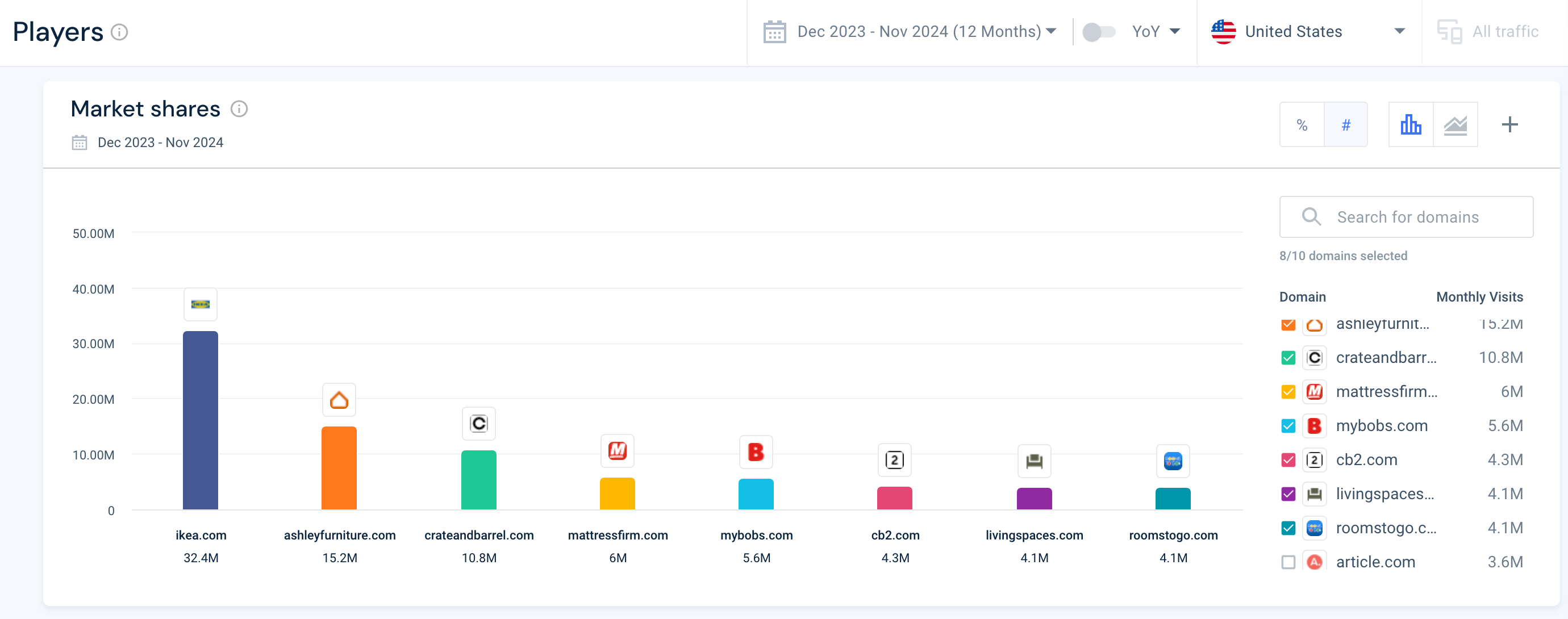Viewport: 1568px width, 619px height.
Task: Expand the United States country dropdown
Action: [x=1309, y=32]
